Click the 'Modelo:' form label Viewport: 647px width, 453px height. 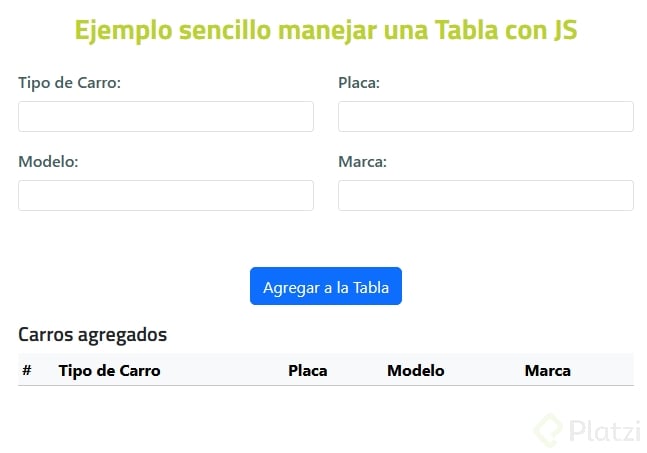pos(48,162)
